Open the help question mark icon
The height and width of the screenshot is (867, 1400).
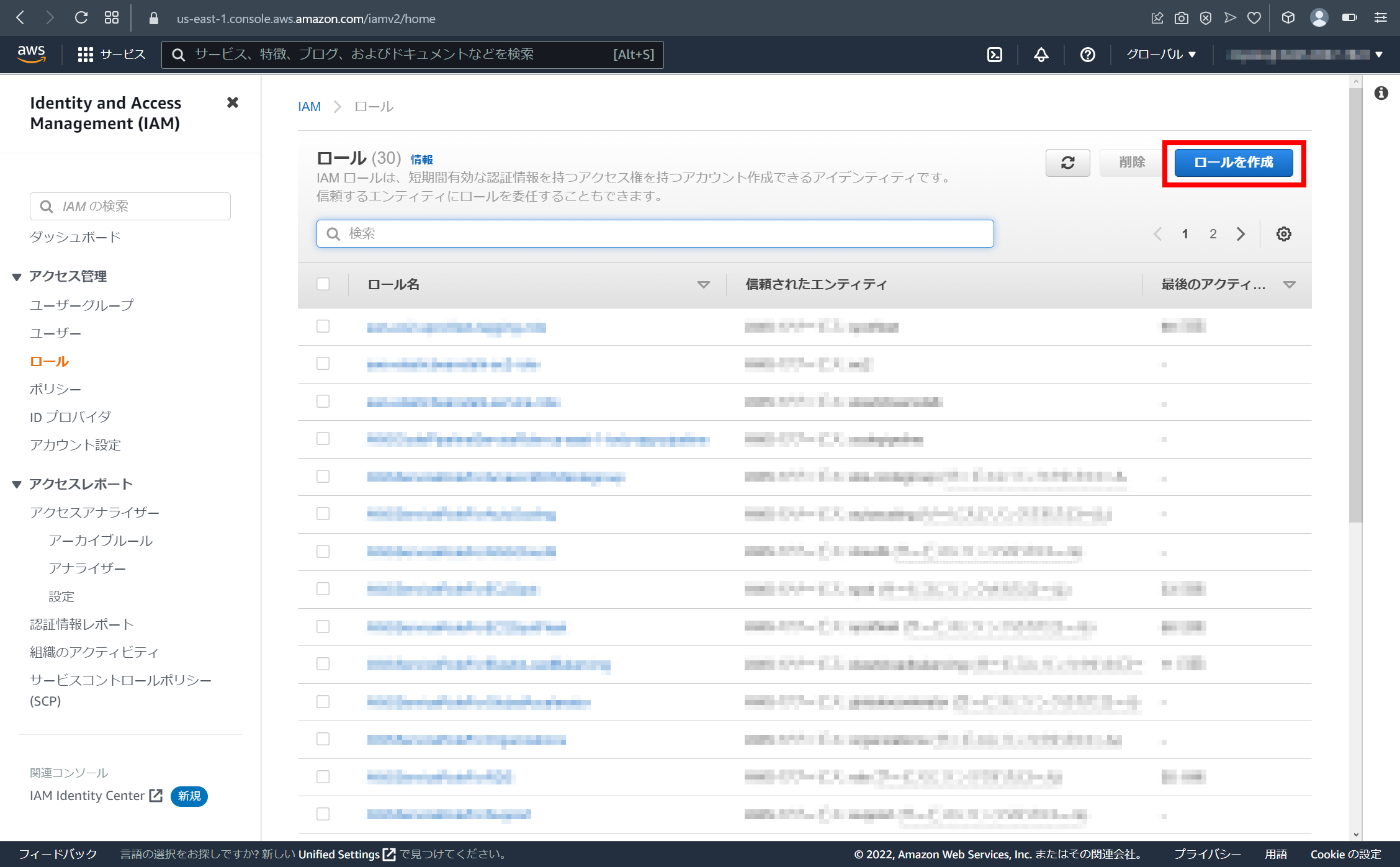coord(1087,55)
